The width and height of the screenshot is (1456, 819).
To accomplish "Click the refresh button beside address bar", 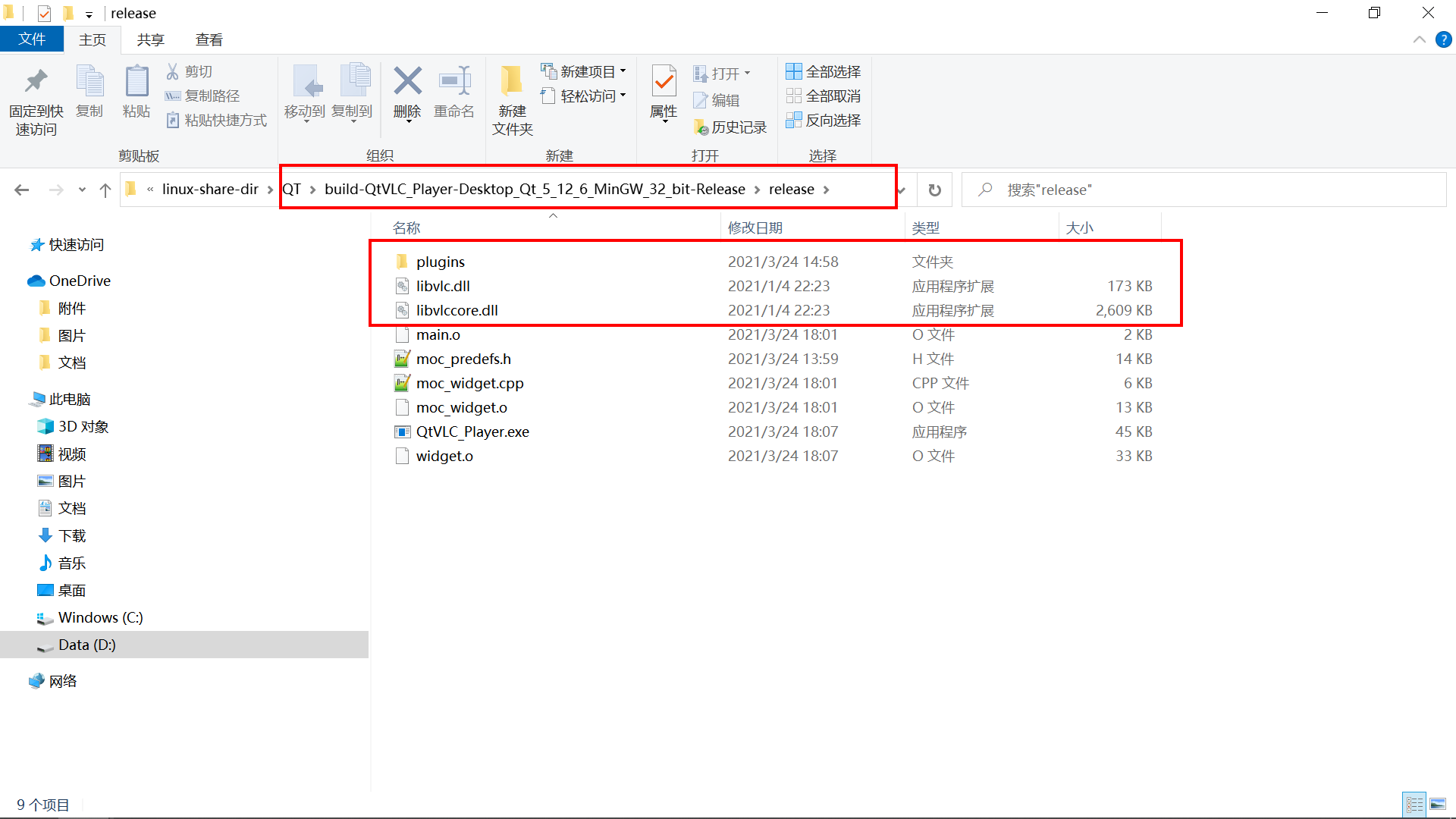I will [x=934, y=190].
